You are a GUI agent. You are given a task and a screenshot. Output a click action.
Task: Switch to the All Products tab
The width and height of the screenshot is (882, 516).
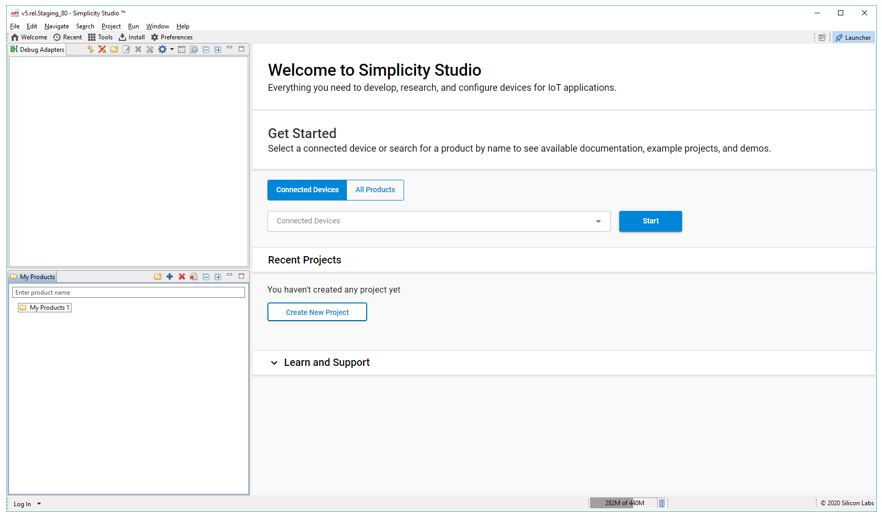coord(375,190)
